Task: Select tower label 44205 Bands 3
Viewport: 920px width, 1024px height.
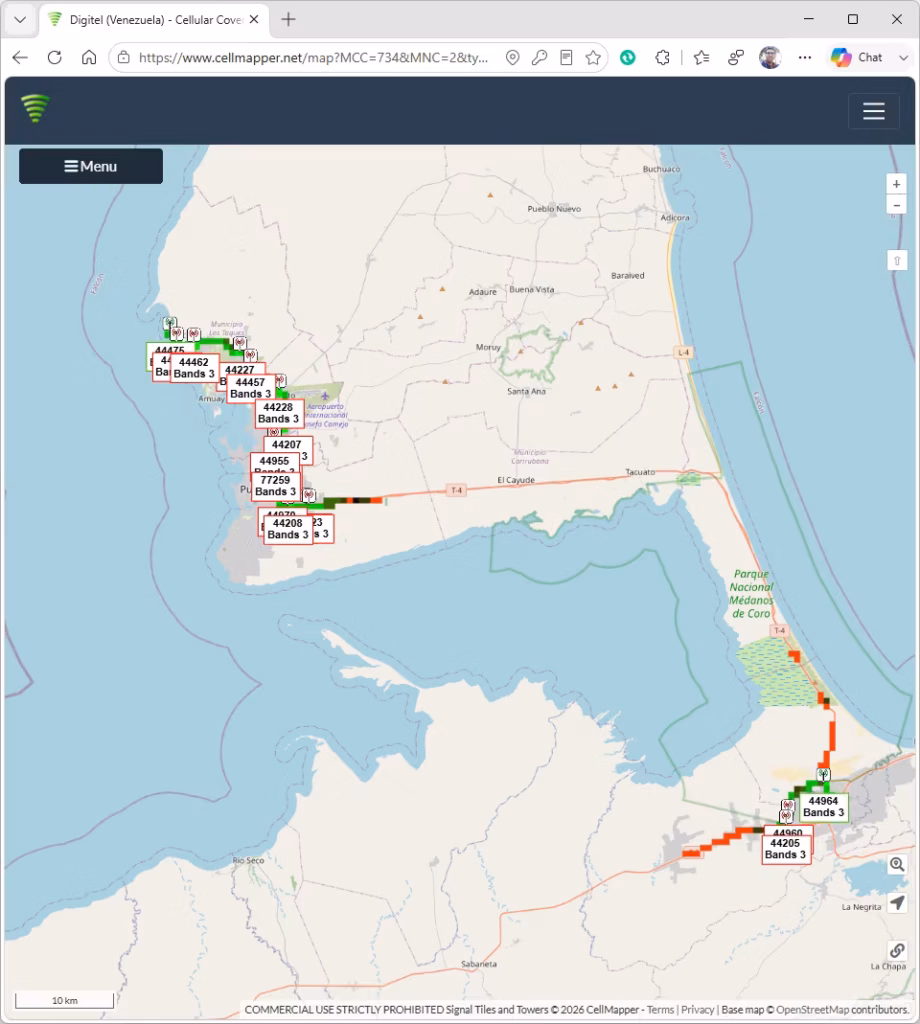Action: click(x=785, y=849)
